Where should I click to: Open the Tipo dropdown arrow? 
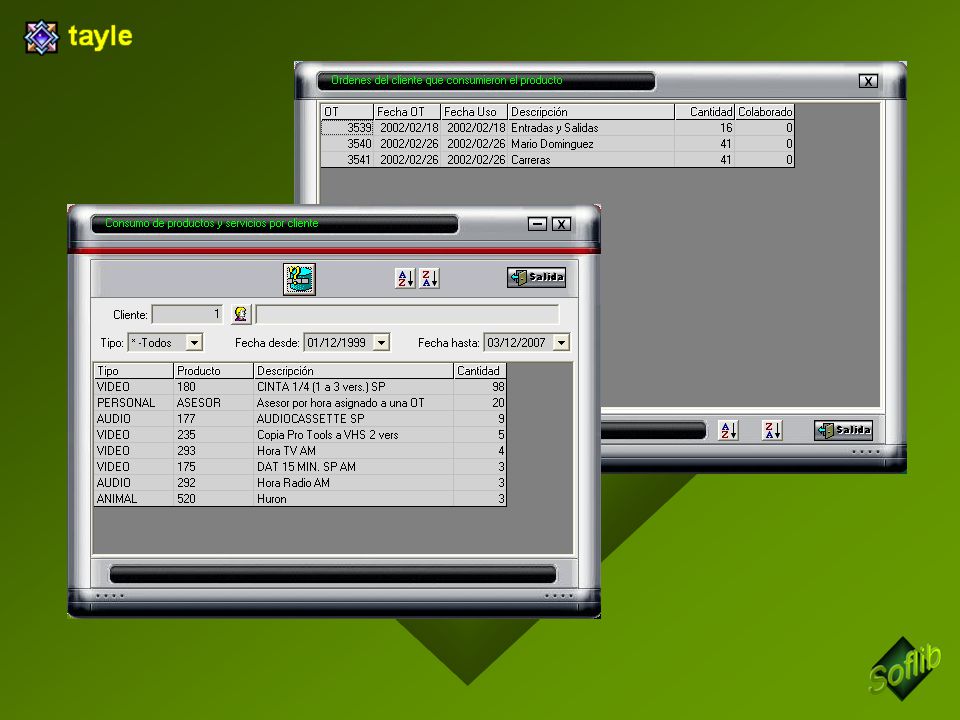194,343
